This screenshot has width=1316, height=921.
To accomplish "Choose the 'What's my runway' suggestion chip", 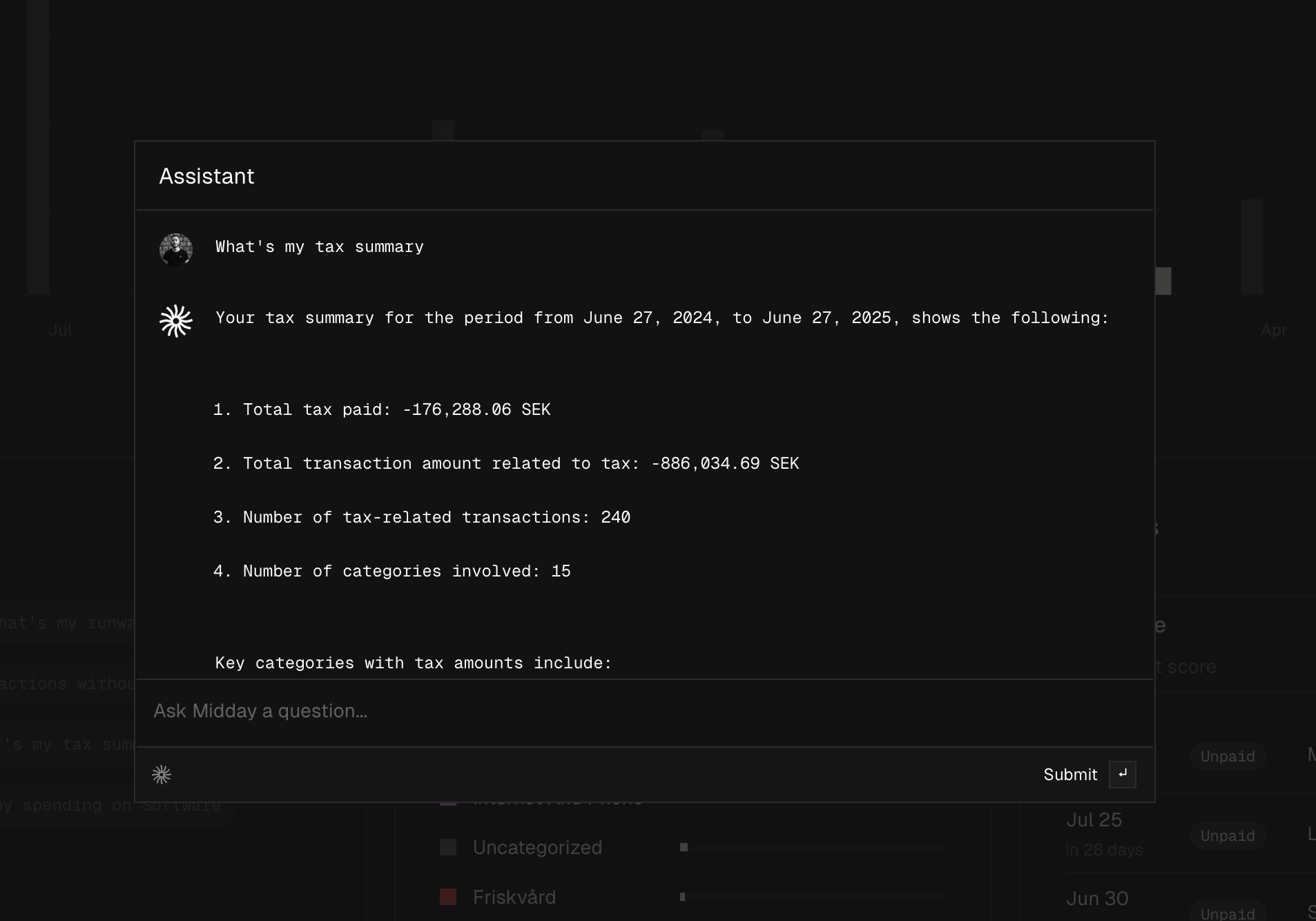I will pos(68,623).
